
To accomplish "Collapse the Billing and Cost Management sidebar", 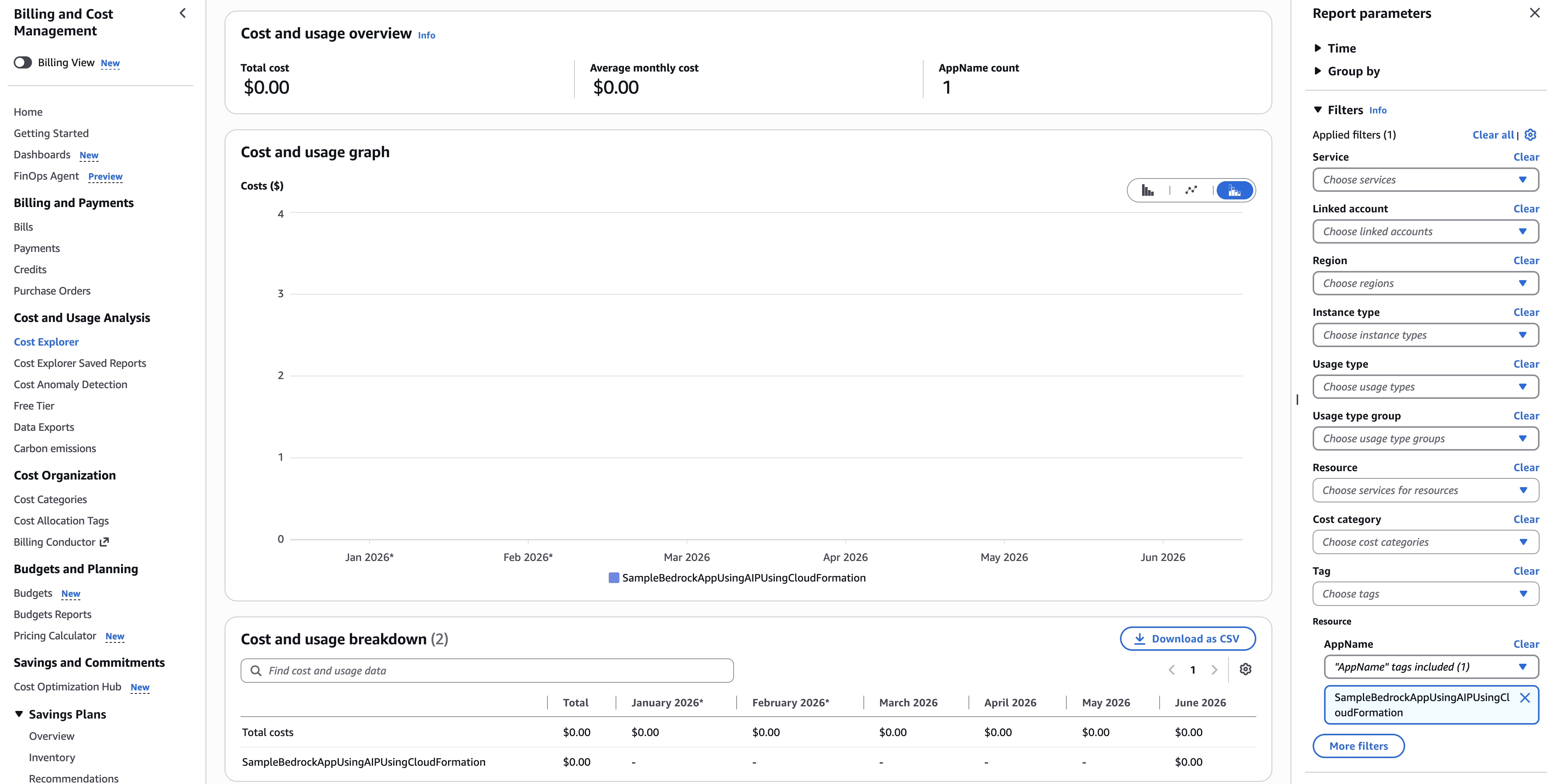I will click(183, 13).
